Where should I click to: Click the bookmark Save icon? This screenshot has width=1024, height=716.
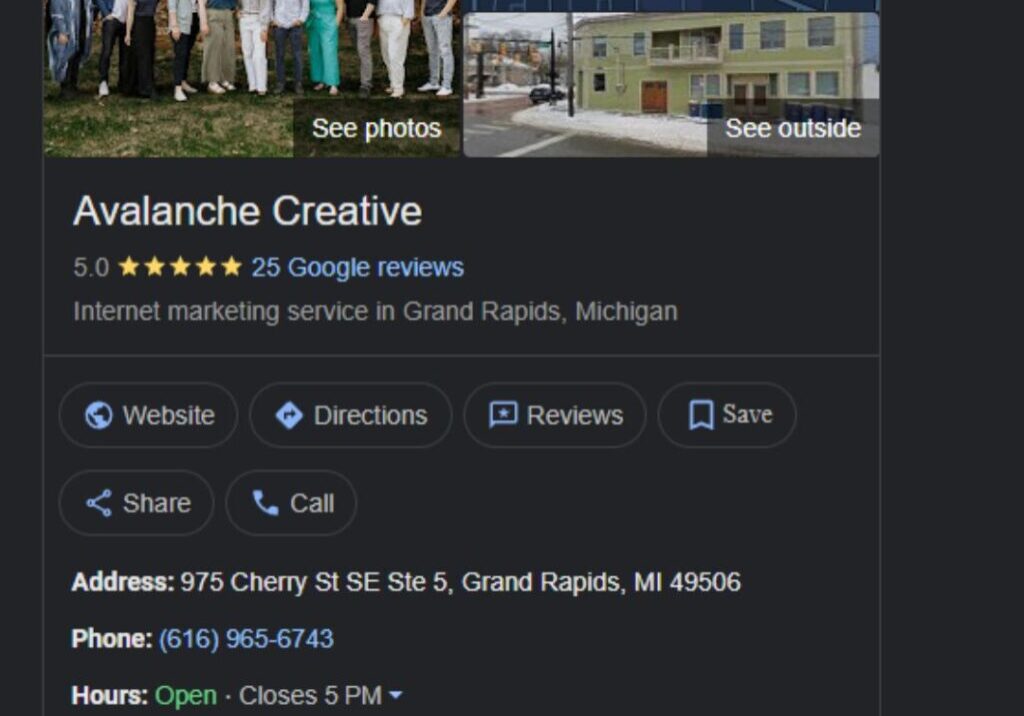coord(701,415)
